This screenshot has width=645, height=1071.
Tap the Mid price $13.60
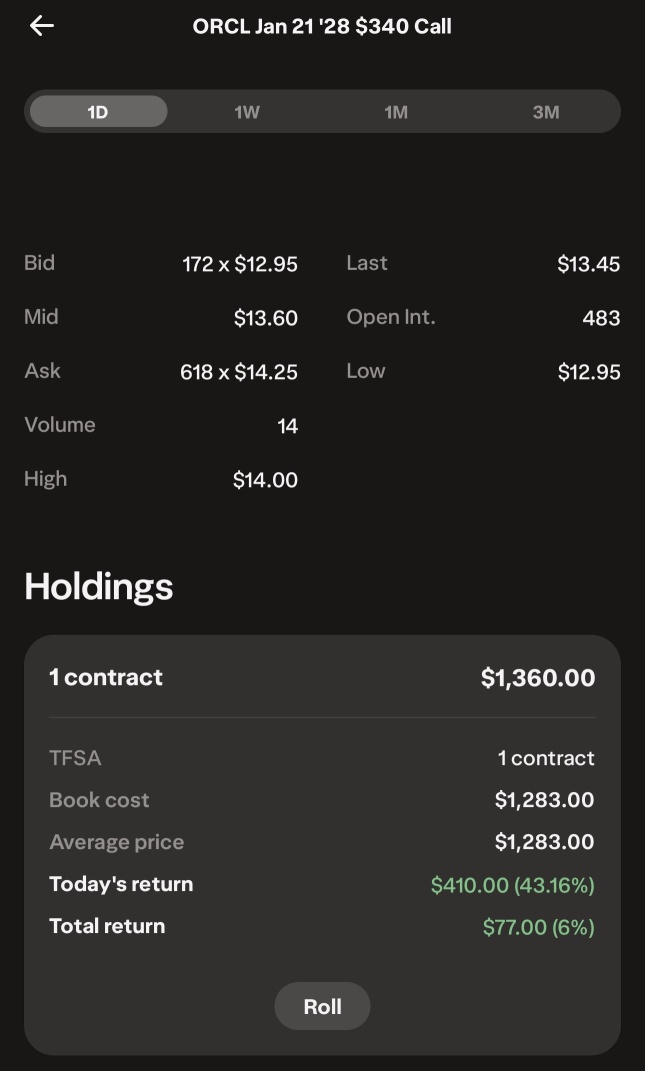(266, 318)
